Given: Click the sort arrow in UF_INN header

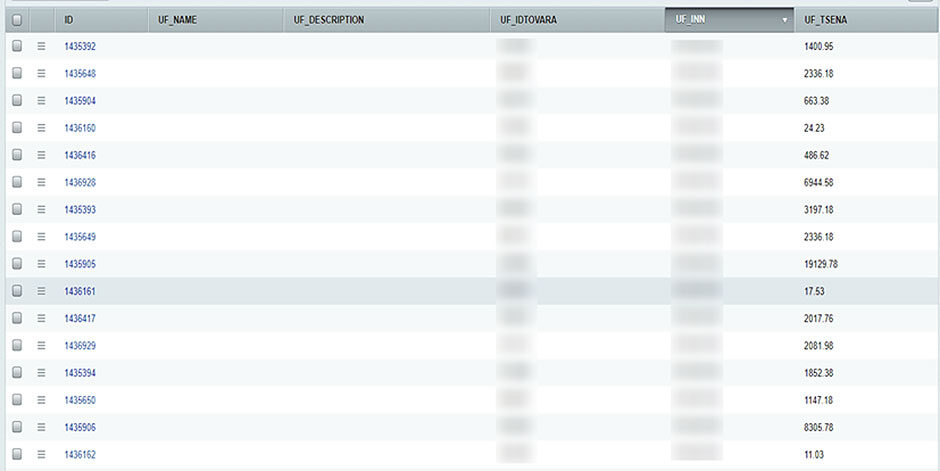Looking at the screenshot, I should [785, 20].
